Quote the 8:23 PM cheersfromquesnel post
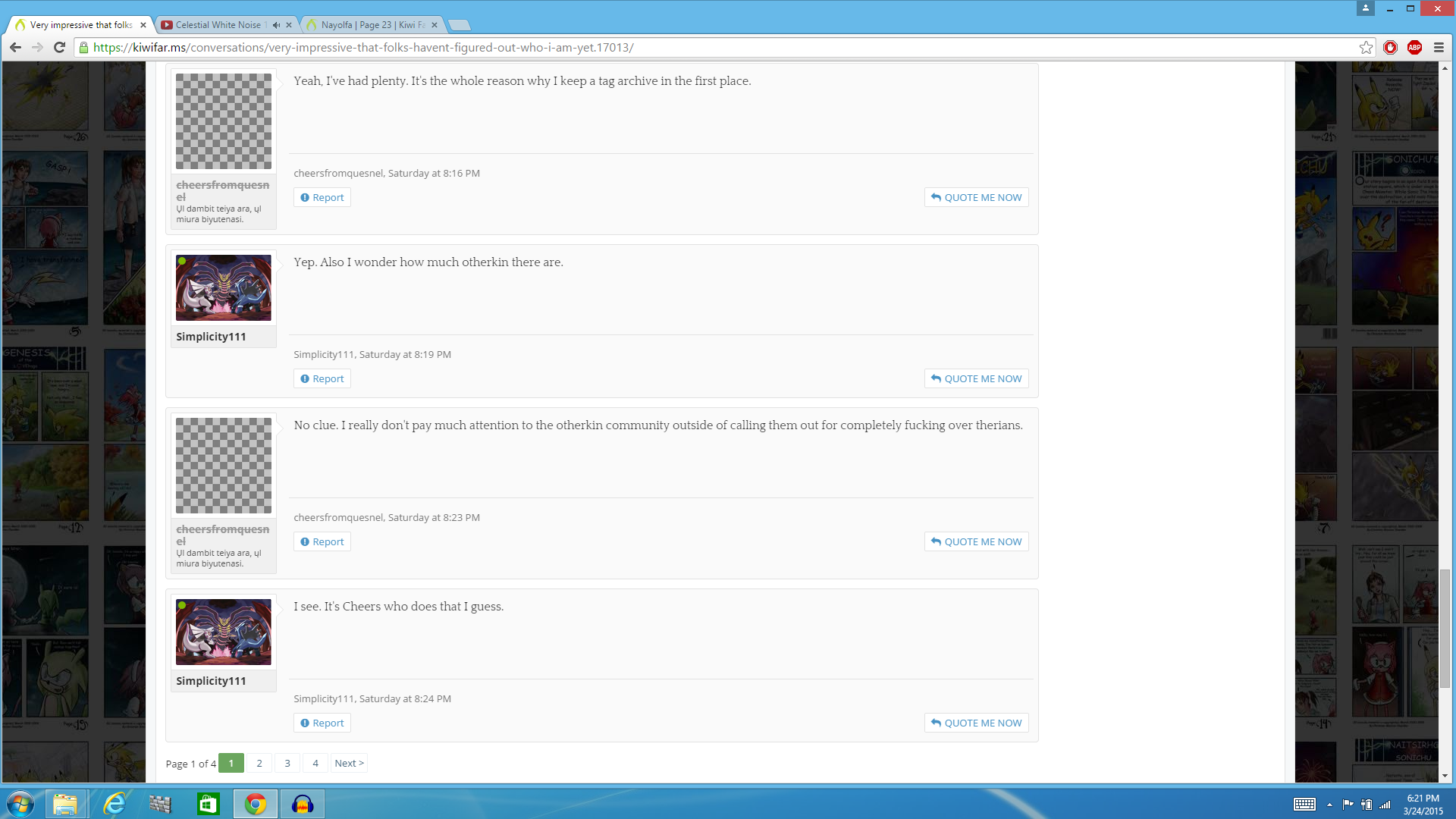 pos(976,541)
